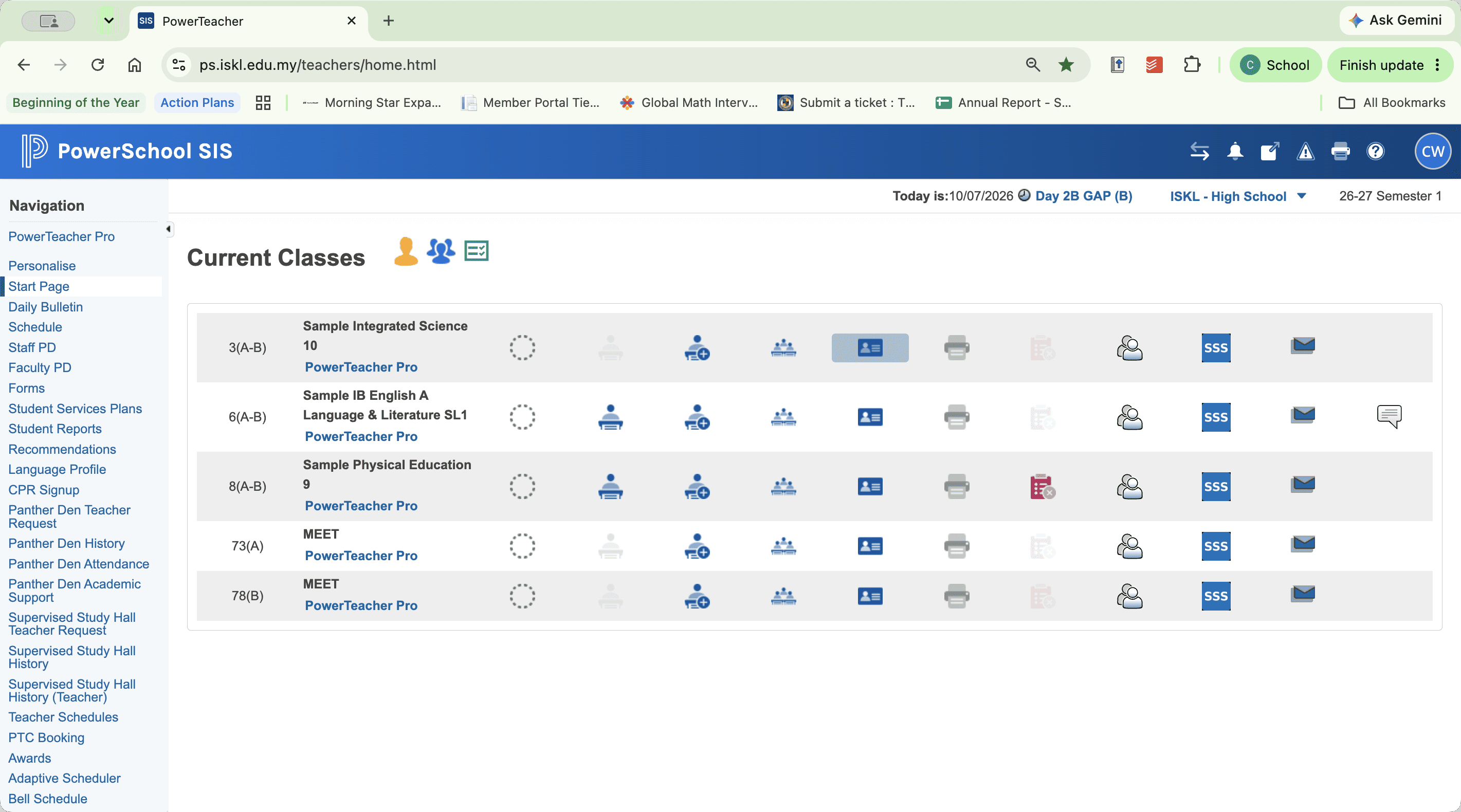1461x812 pixels.
Task: Click Day 2B GAP (B) link
Action: [1083, 196]
